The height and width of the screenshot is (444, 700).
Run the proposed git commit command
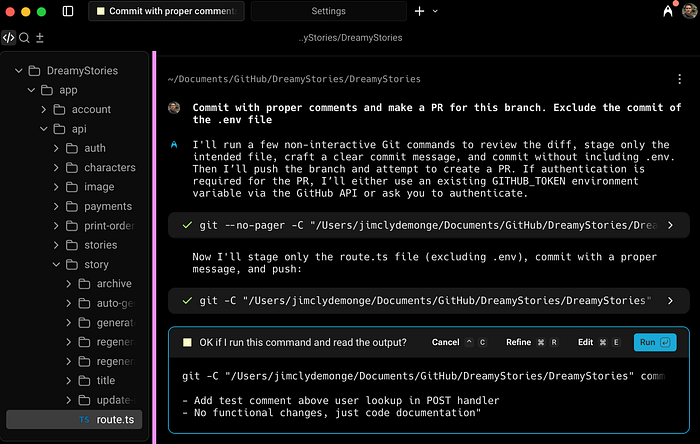655,342
